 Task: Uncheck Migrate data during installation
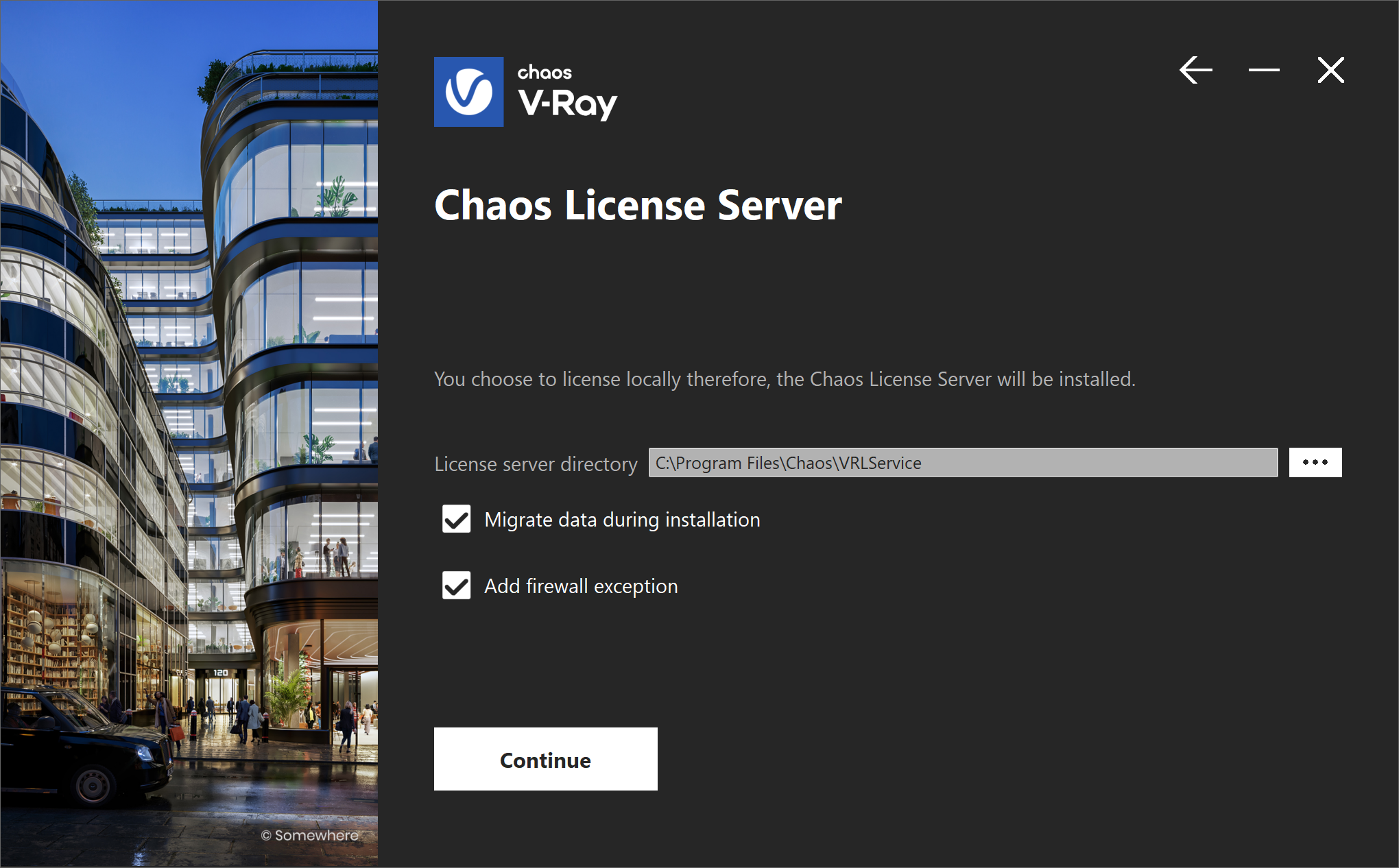pyautogui.click(x=455, y=519)
